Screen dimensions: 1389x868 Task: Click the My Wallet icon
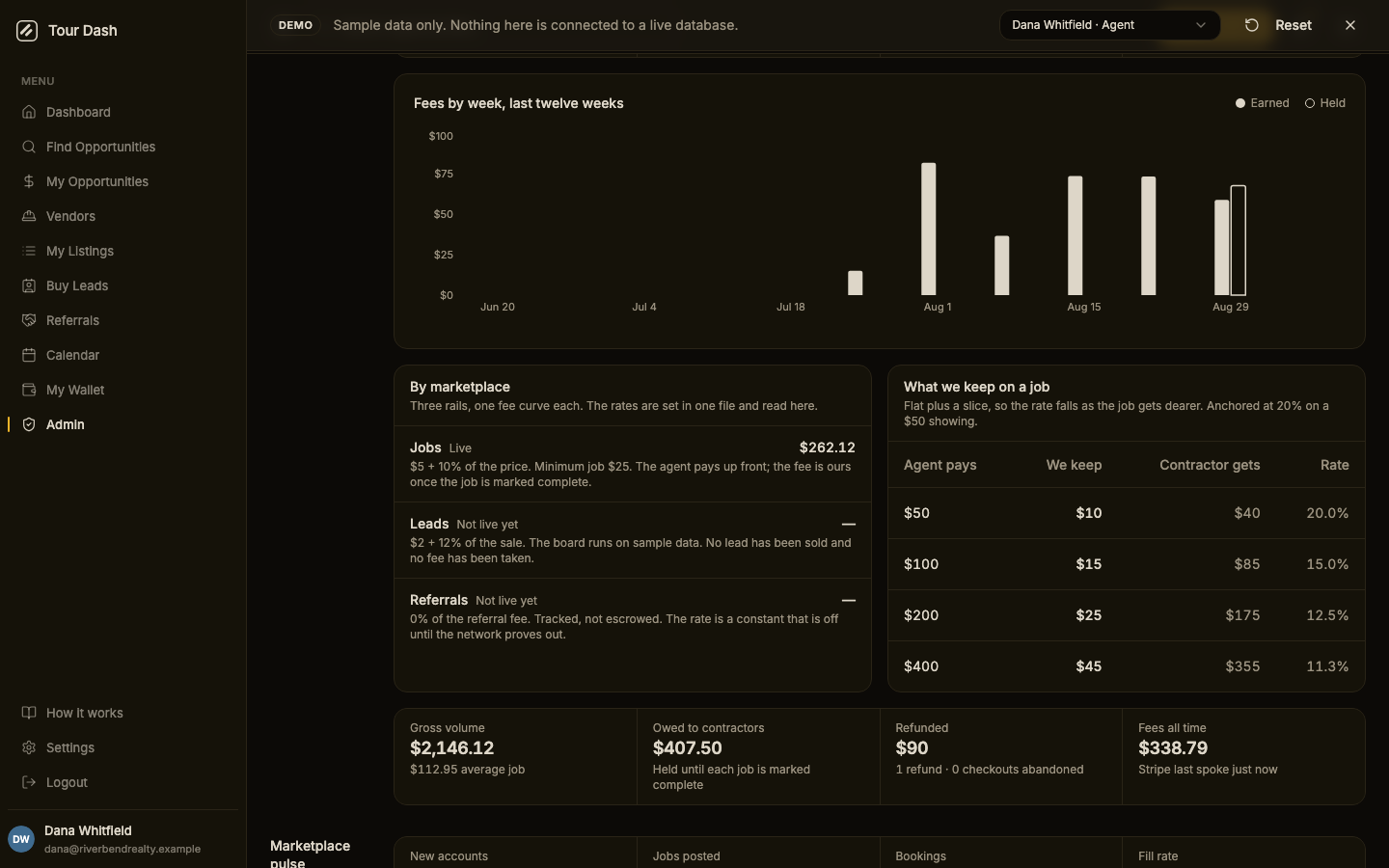click(x=29, y=390)
